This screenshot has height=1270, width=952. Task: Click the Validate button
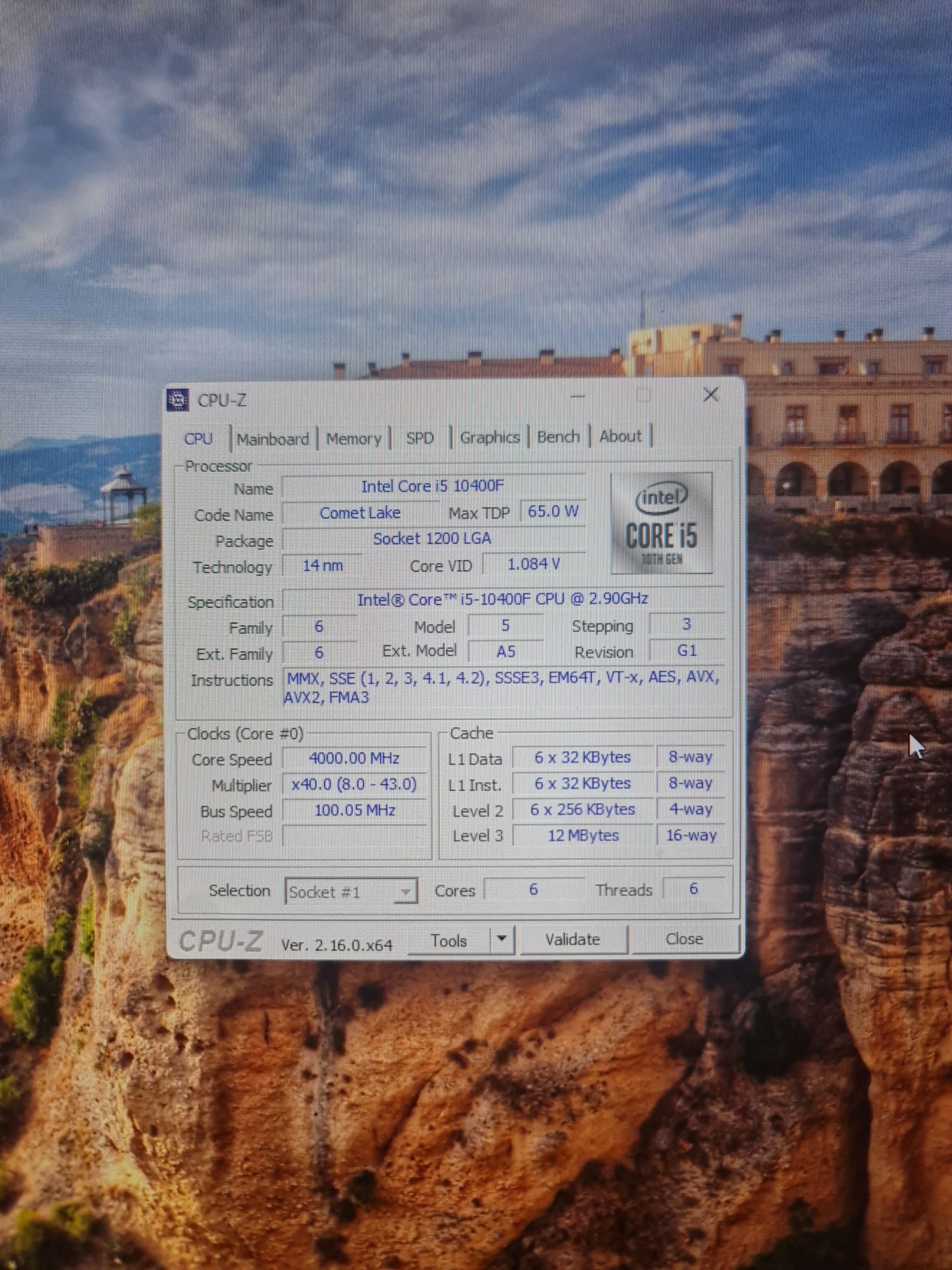pos(573,939)
